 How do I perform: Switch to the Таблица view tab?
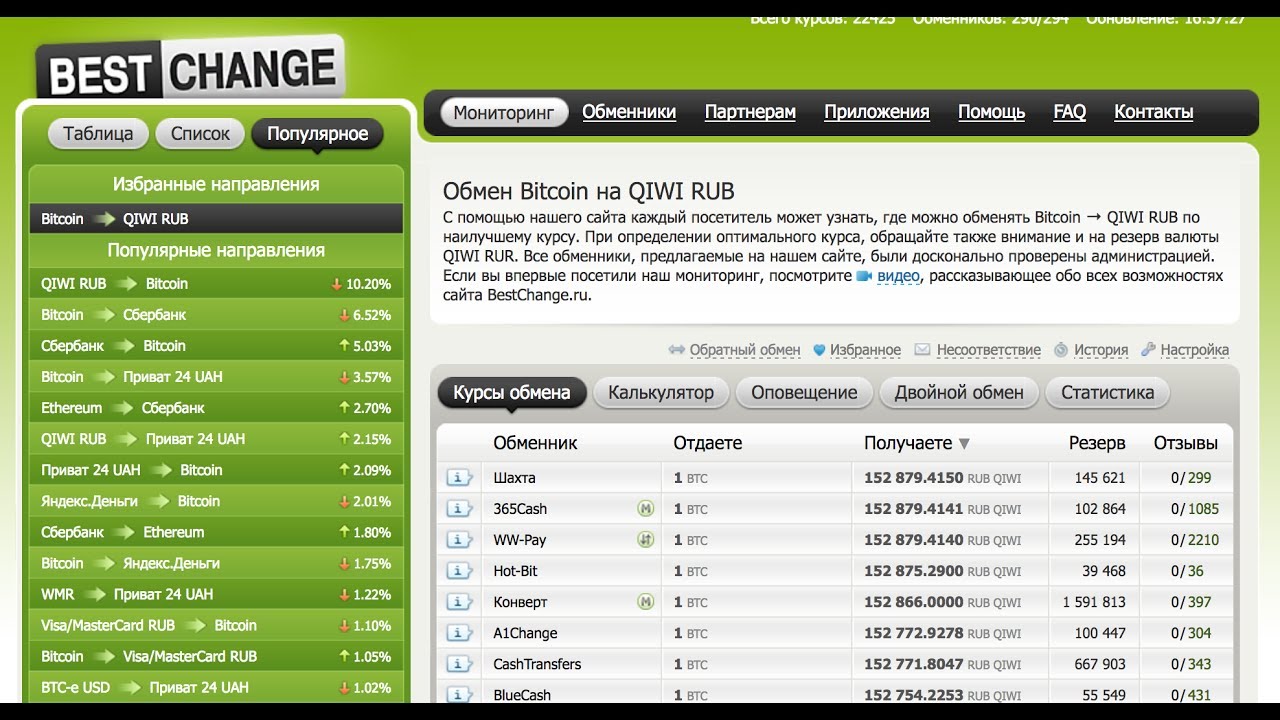[98, 133]
